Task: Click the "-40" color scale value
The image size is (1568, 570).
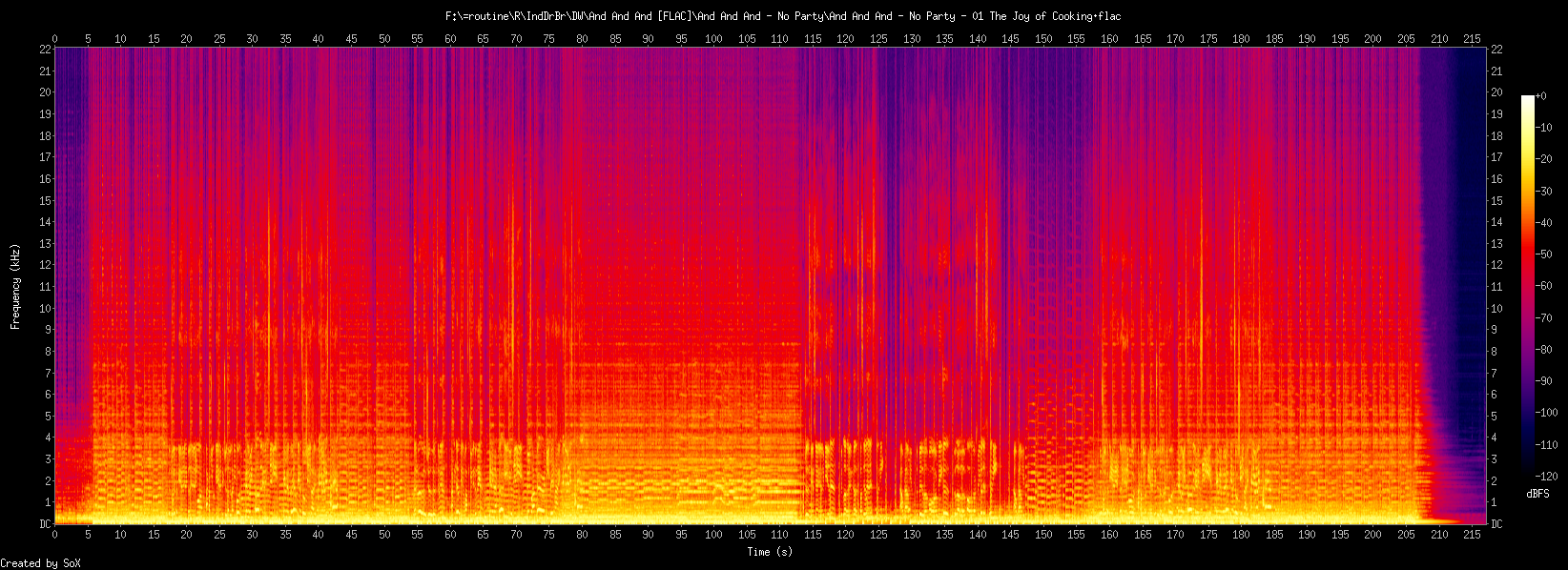Action: 1543,223
